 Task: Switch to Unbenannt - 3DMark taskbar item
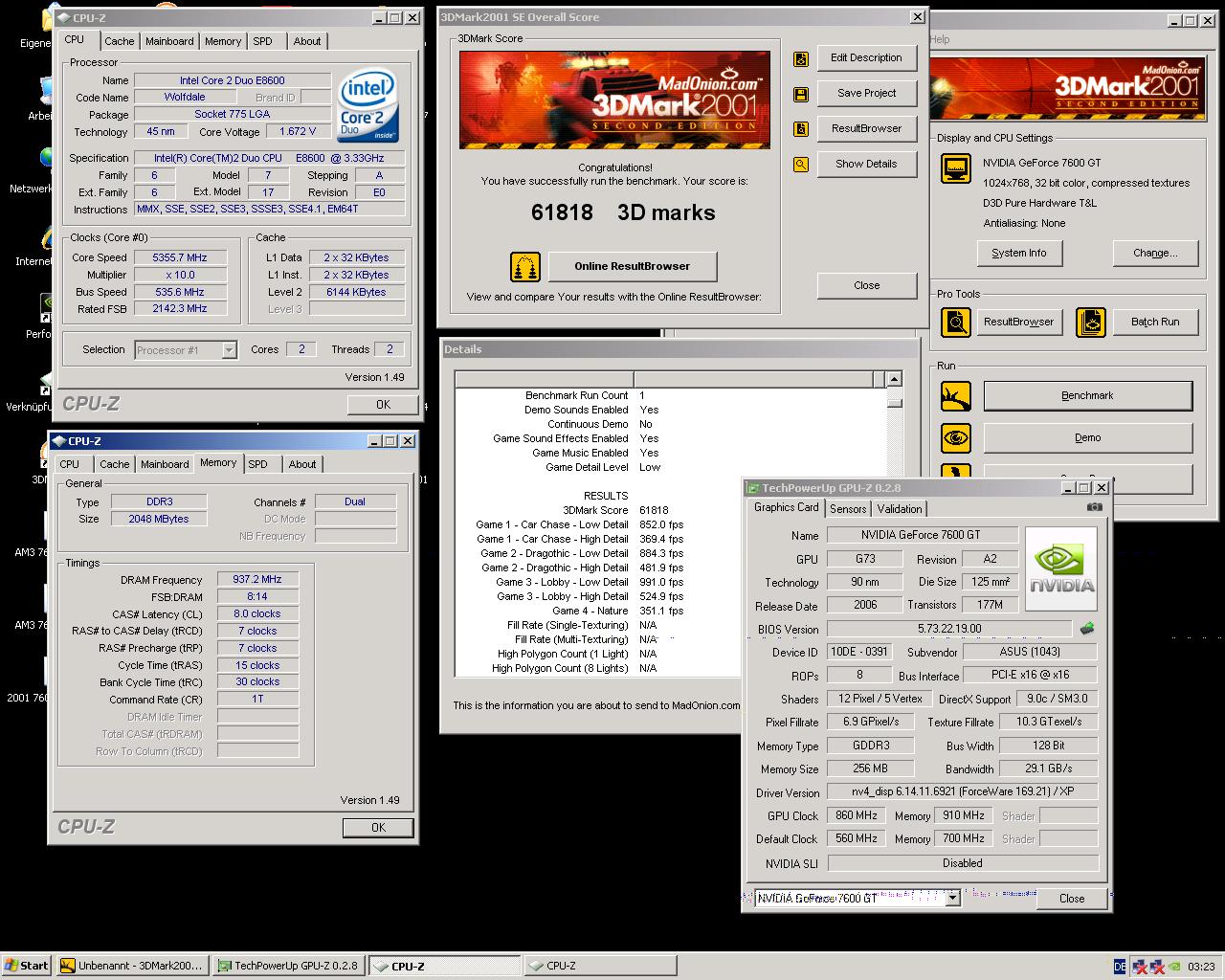pos(131,966)
